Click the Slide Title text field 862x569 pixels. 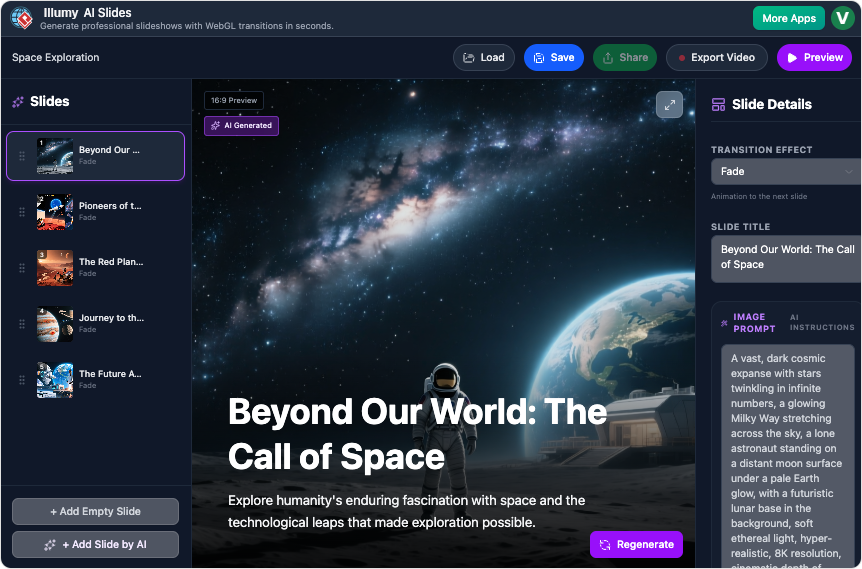click(786, 258)
